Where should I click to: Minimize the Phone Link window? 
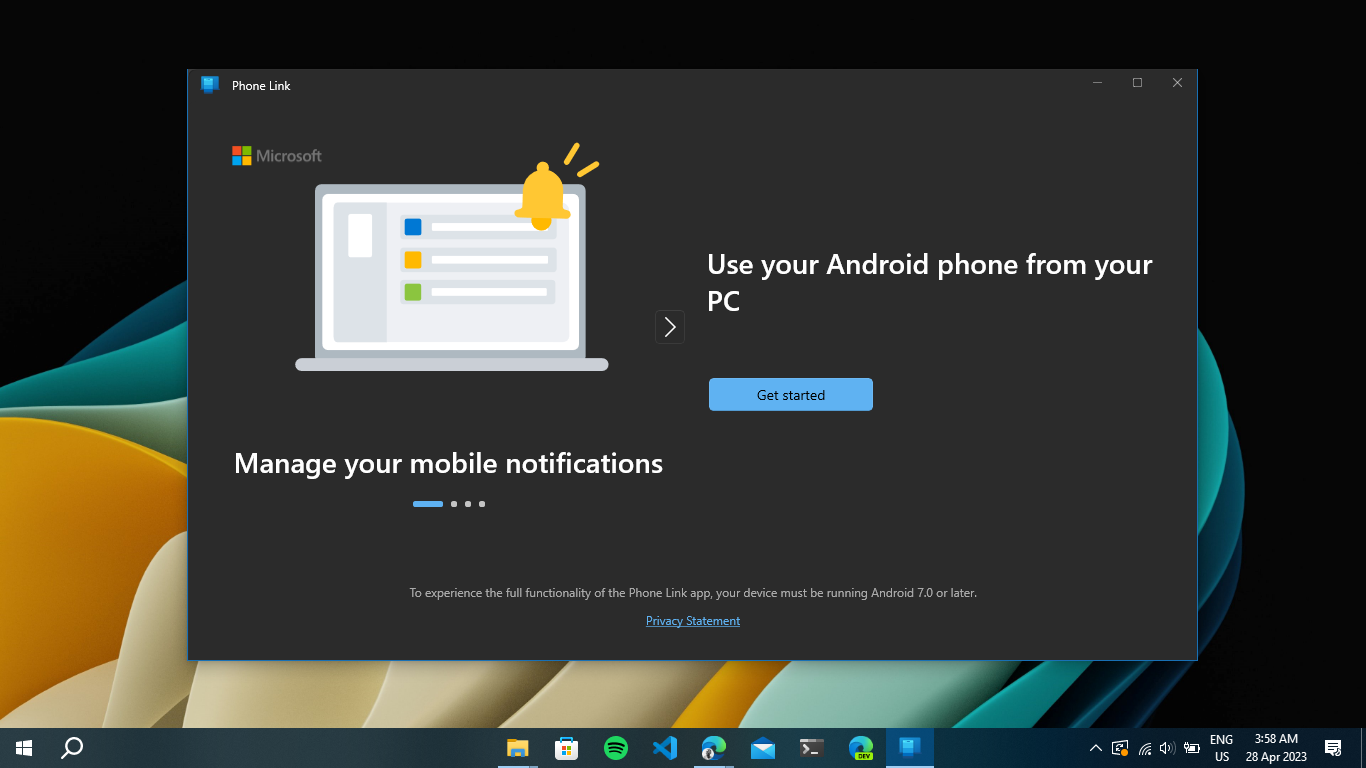(1098, 83)
